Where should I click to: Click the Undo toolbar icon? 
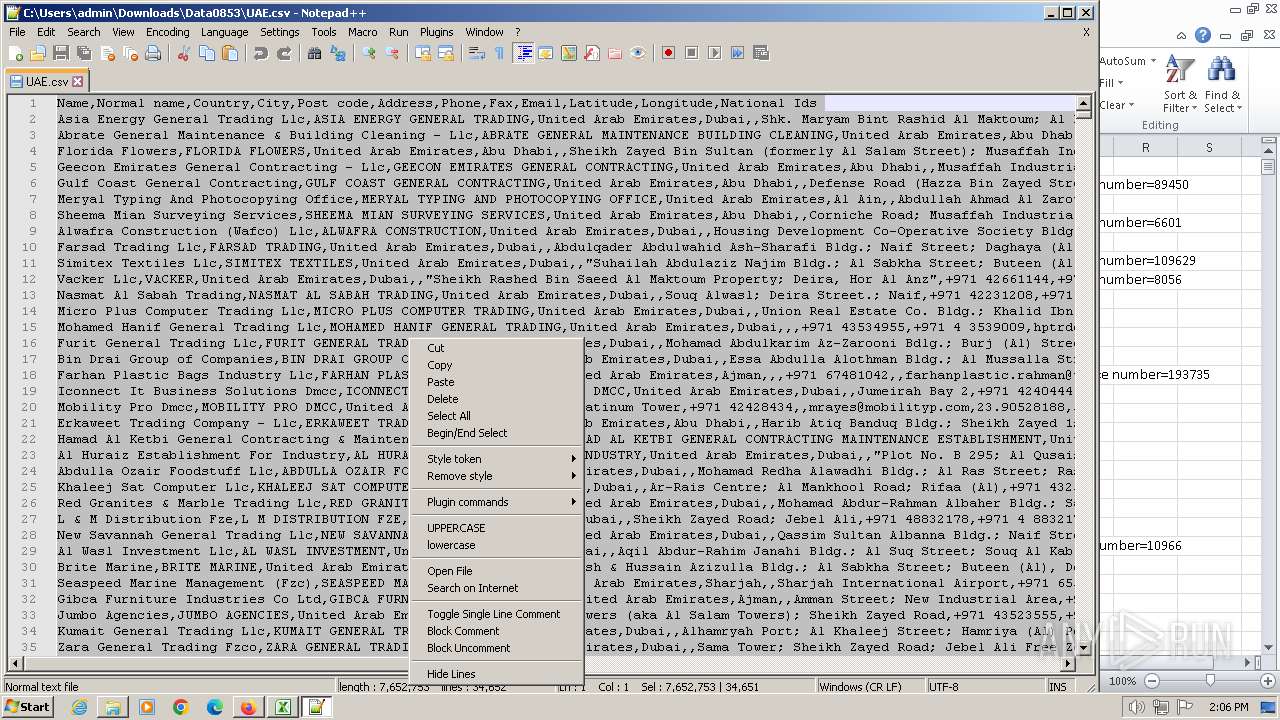(261, 53)
